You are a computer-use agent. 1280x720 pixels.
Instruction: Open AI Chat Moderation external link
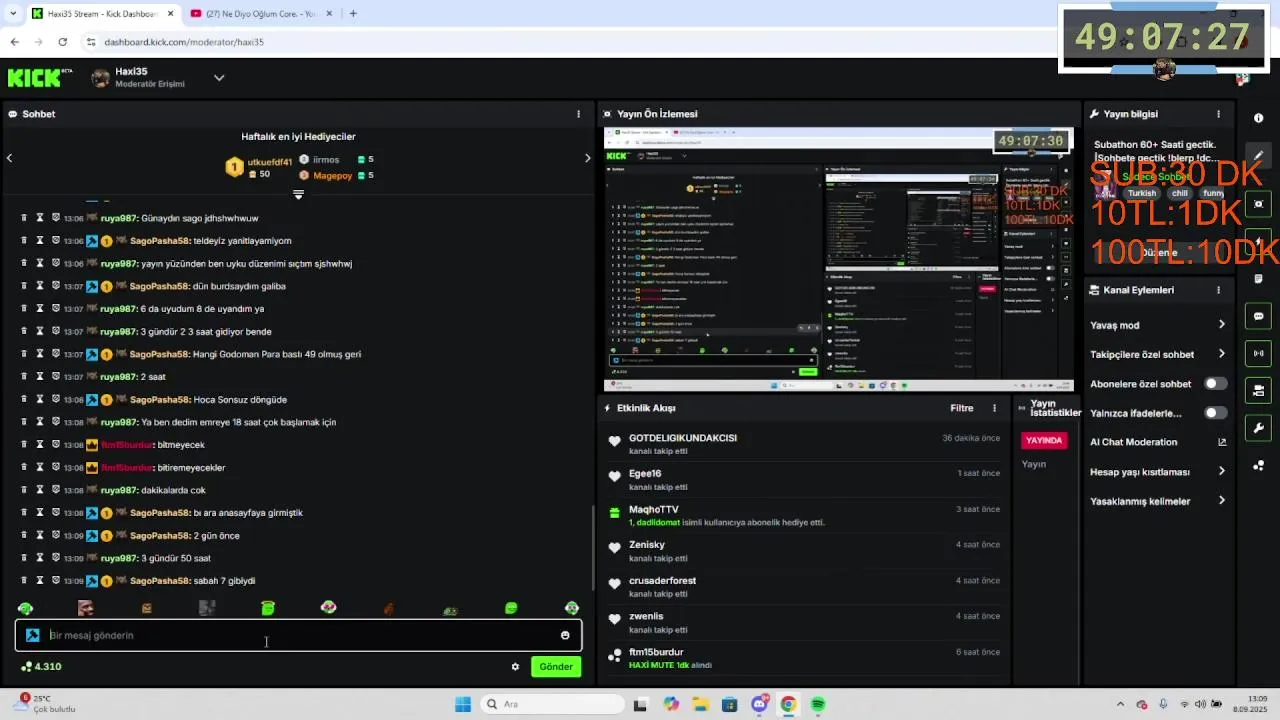click(x=1222, y=442)
